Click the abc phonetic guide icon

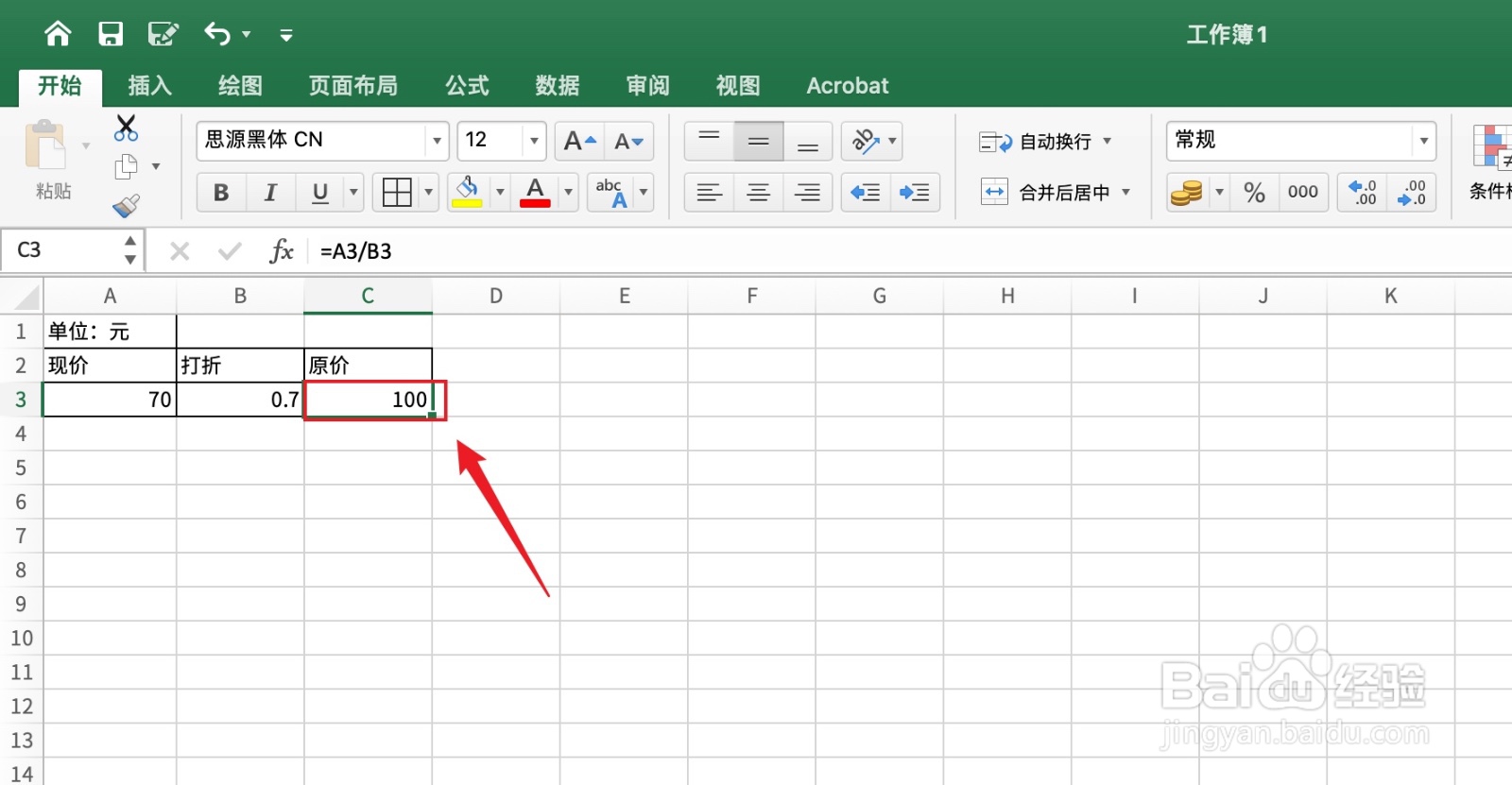pyautogui.click(x=611, y=193)
